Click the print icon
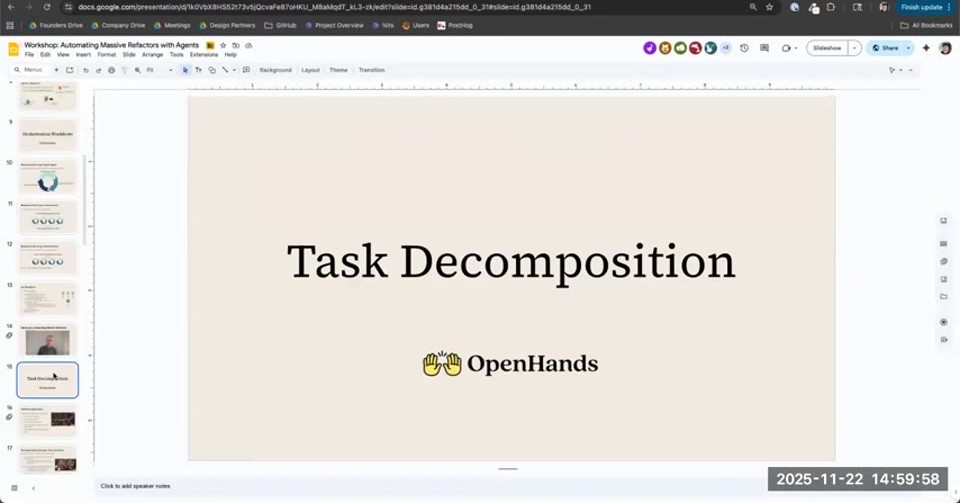The image size is (960, 503). (x=111, y=70)
